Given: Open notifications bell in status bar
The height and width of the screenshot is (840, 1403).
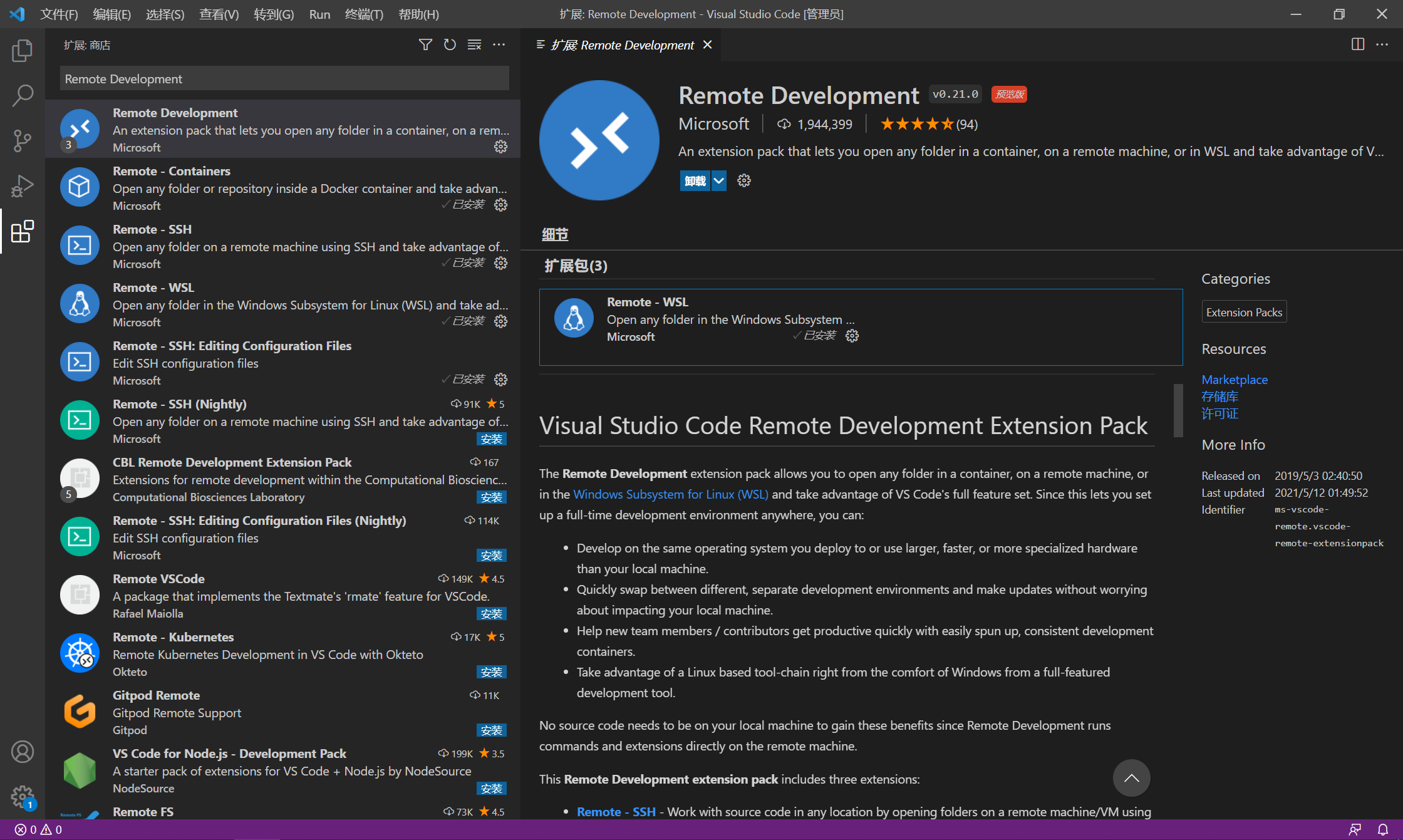Looking at the screenshot, I should point(1383,829).
